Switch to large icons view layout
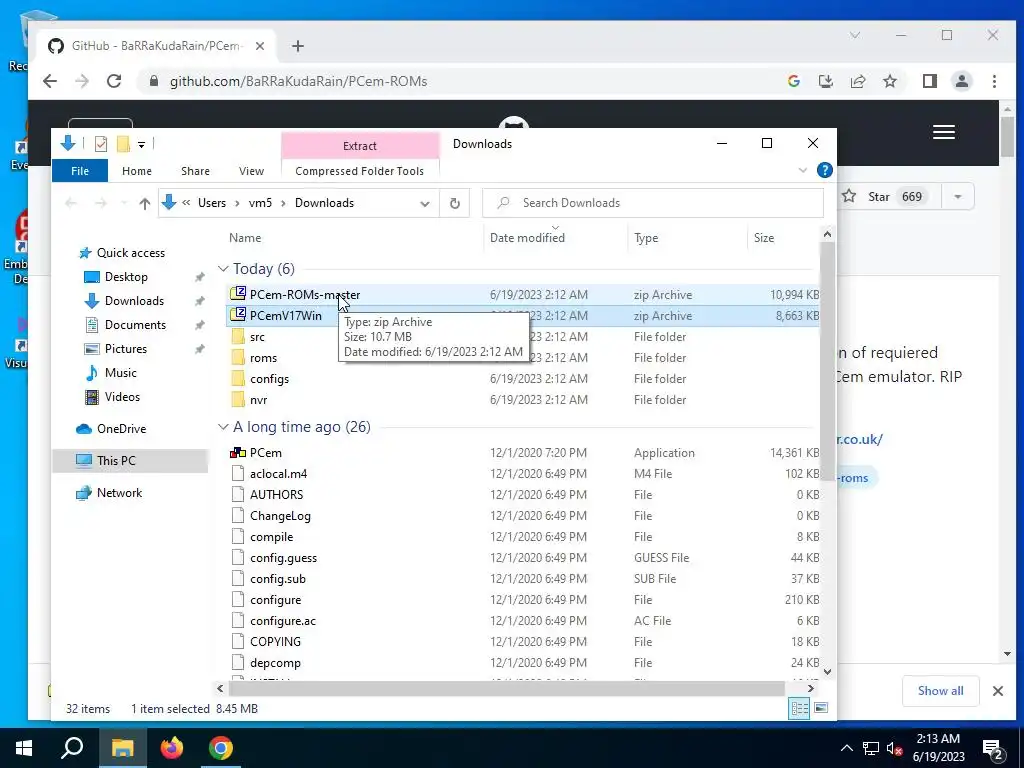 point(821,708)
